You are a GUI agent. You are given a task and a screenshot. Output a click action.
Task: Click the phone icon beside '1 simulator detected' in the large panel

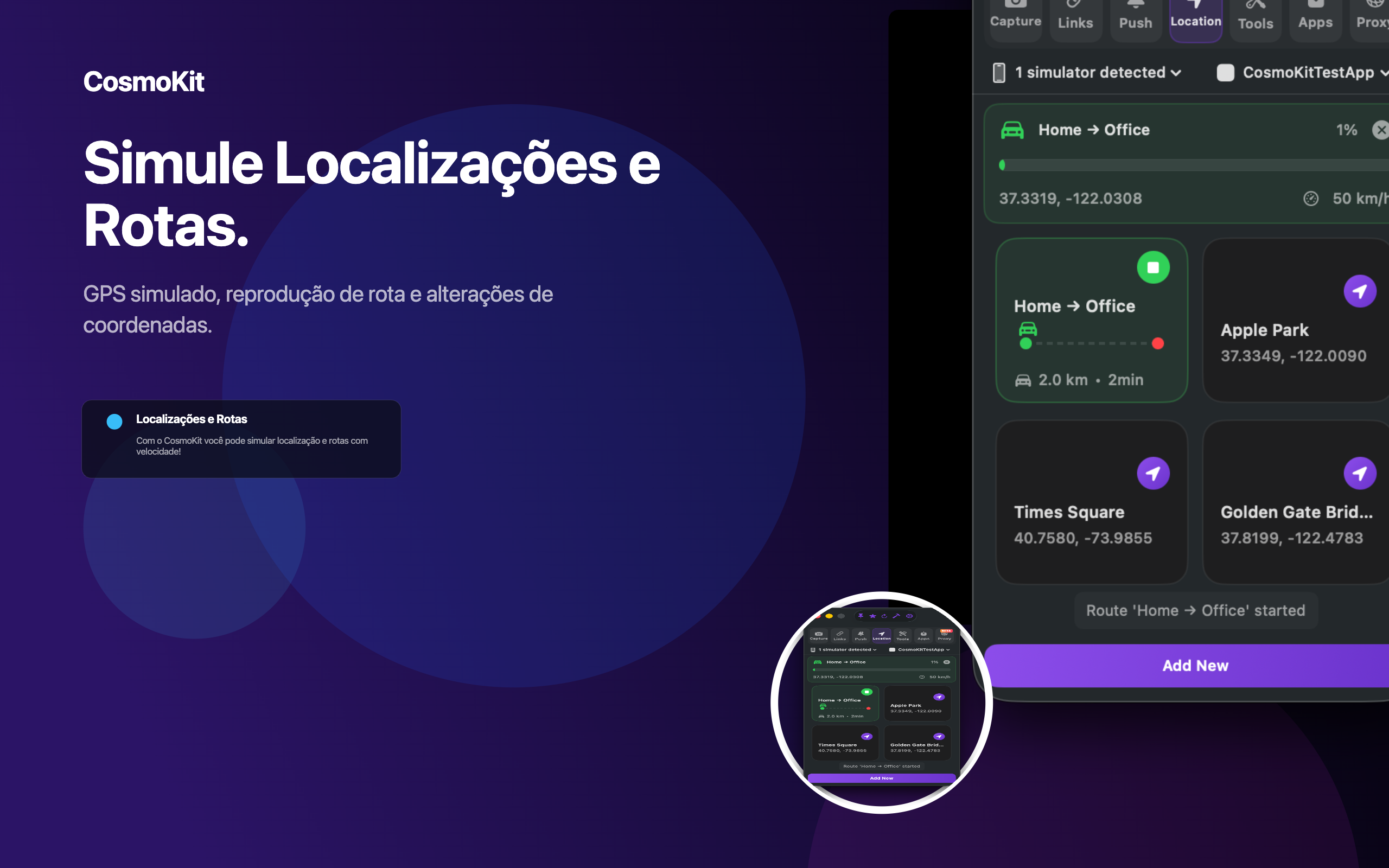pos(999,73)
